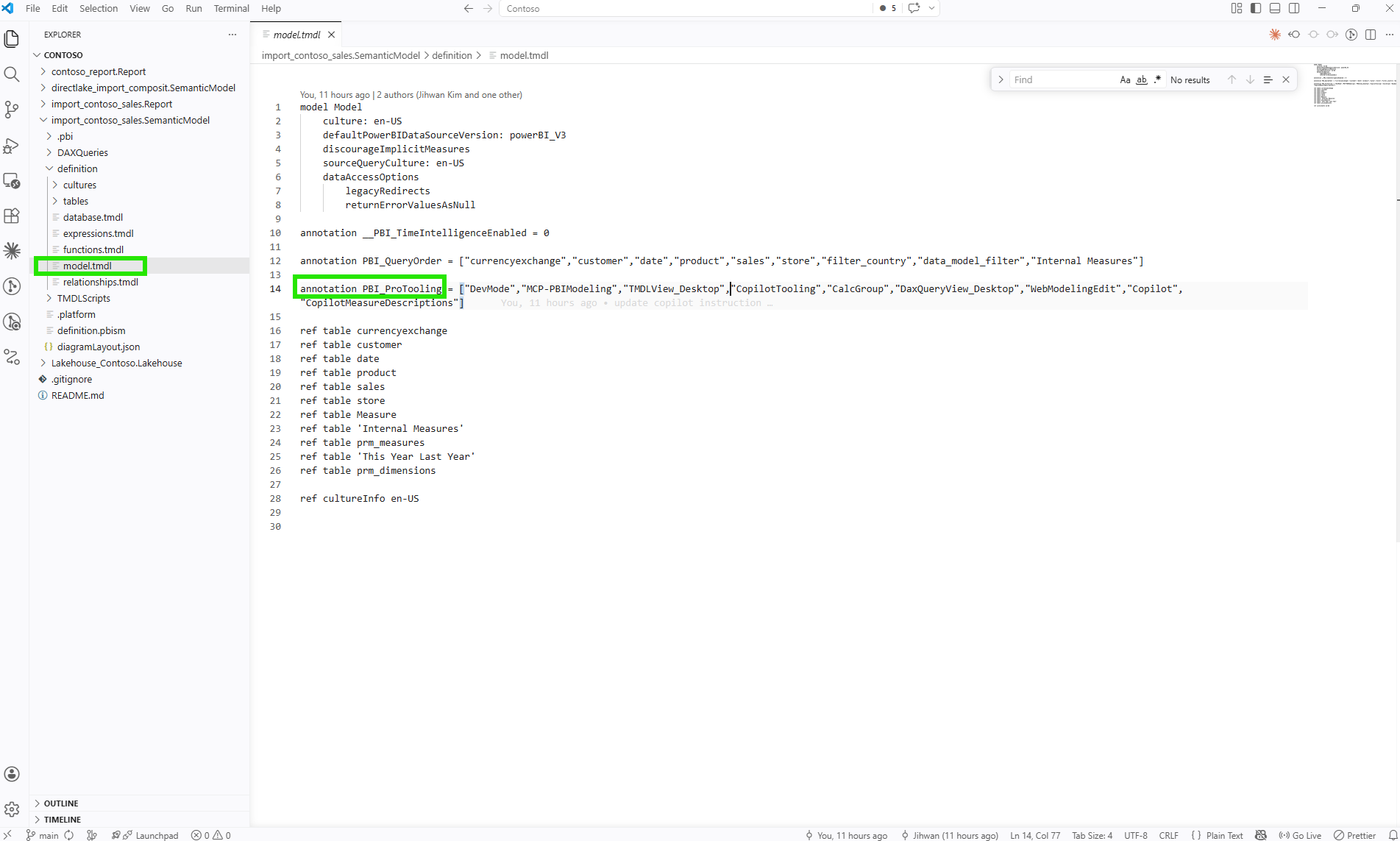Open remote window icon in status bar
The height and width of the screenshot is (841, 1400).
[x=8, y=835]
